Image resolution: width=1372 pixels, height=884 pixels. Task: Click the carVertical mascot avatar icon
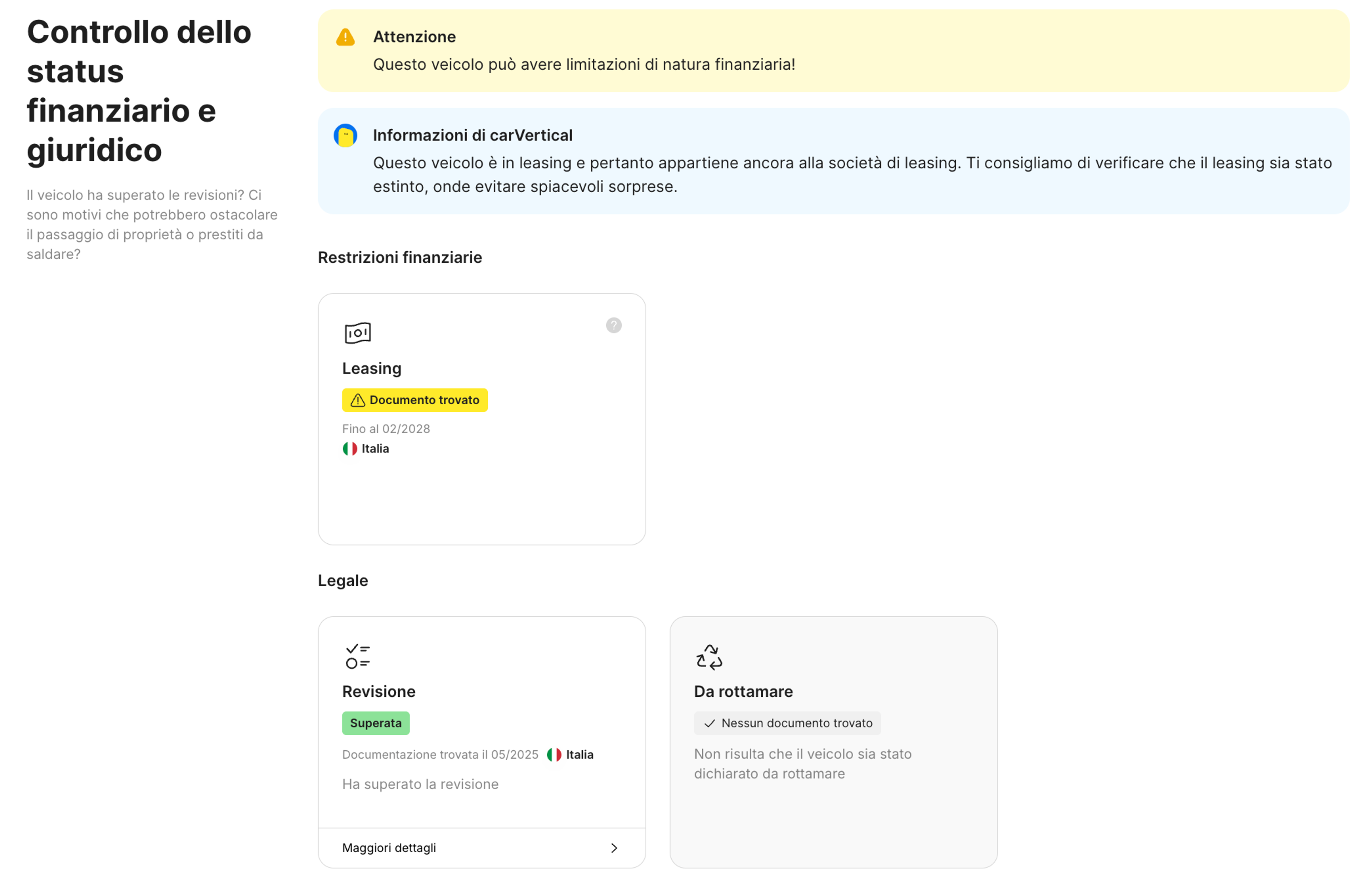coord(345,136)
